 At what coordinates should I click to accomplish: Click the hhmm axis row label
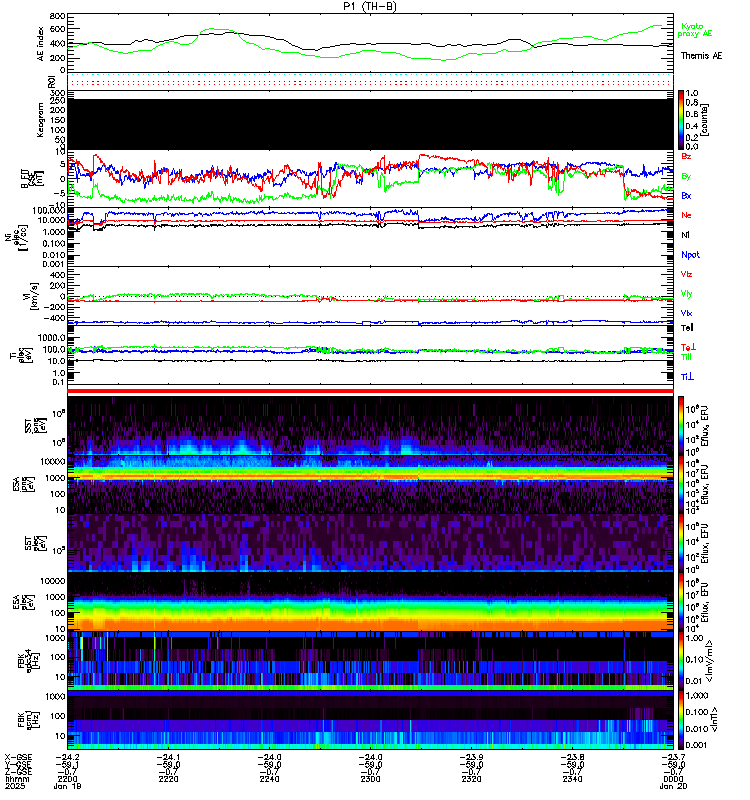coord(17,779)
